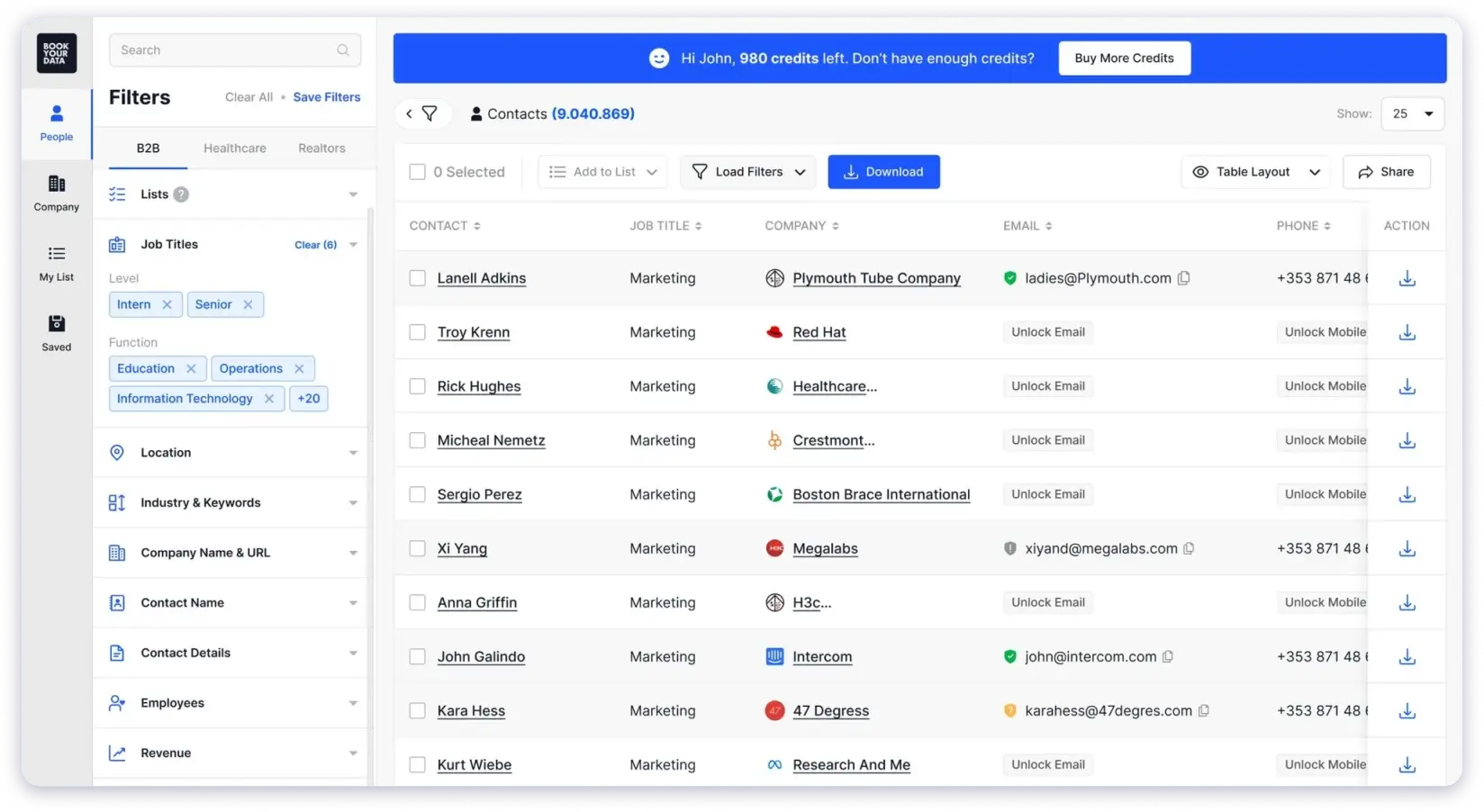This screenshot has width=1484, height=812.
Task: Check the box for Rick Hughes
Action: coord(417,386)
